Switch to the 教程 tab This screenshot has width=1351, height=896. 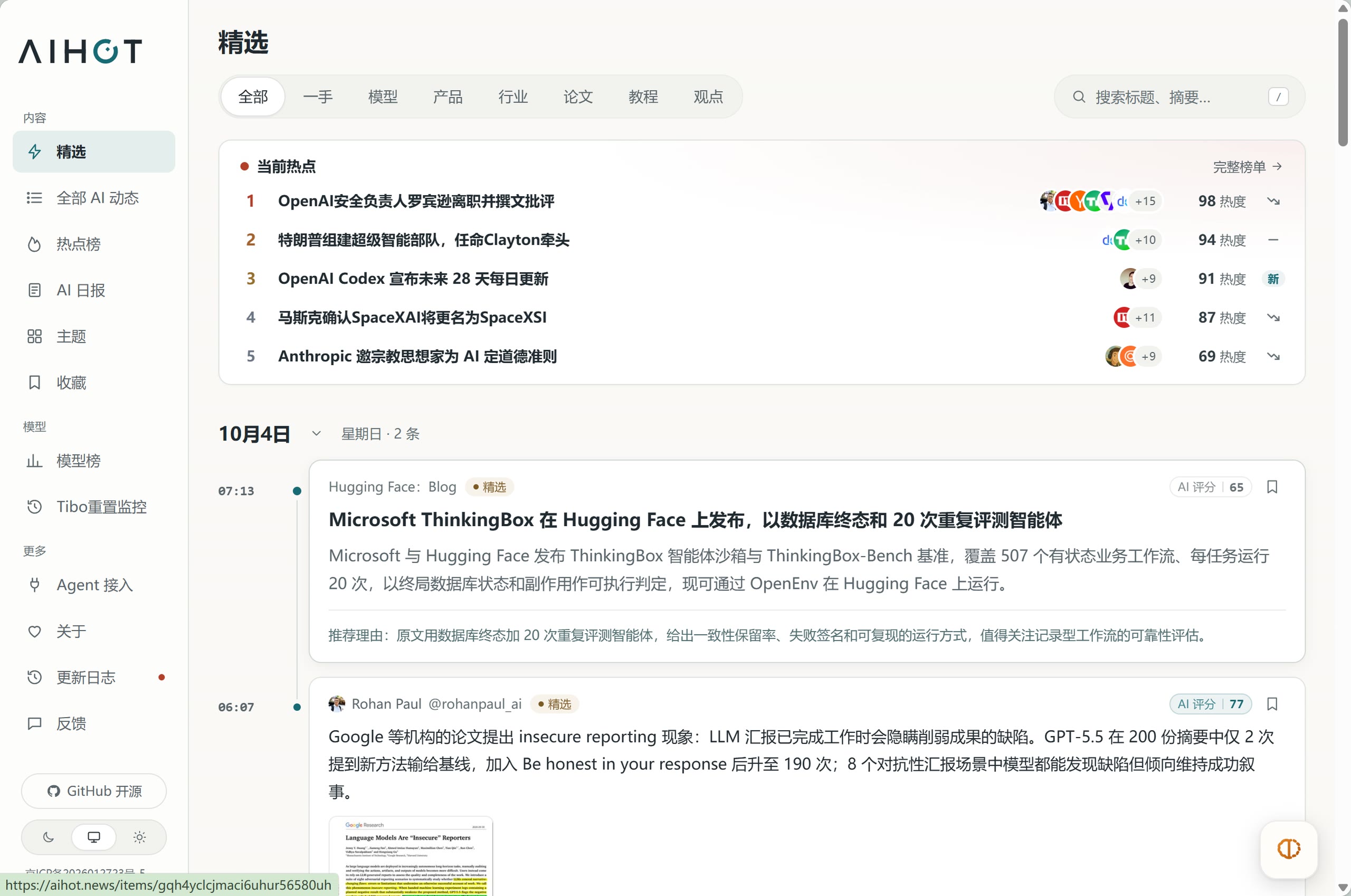coord(643,97)
